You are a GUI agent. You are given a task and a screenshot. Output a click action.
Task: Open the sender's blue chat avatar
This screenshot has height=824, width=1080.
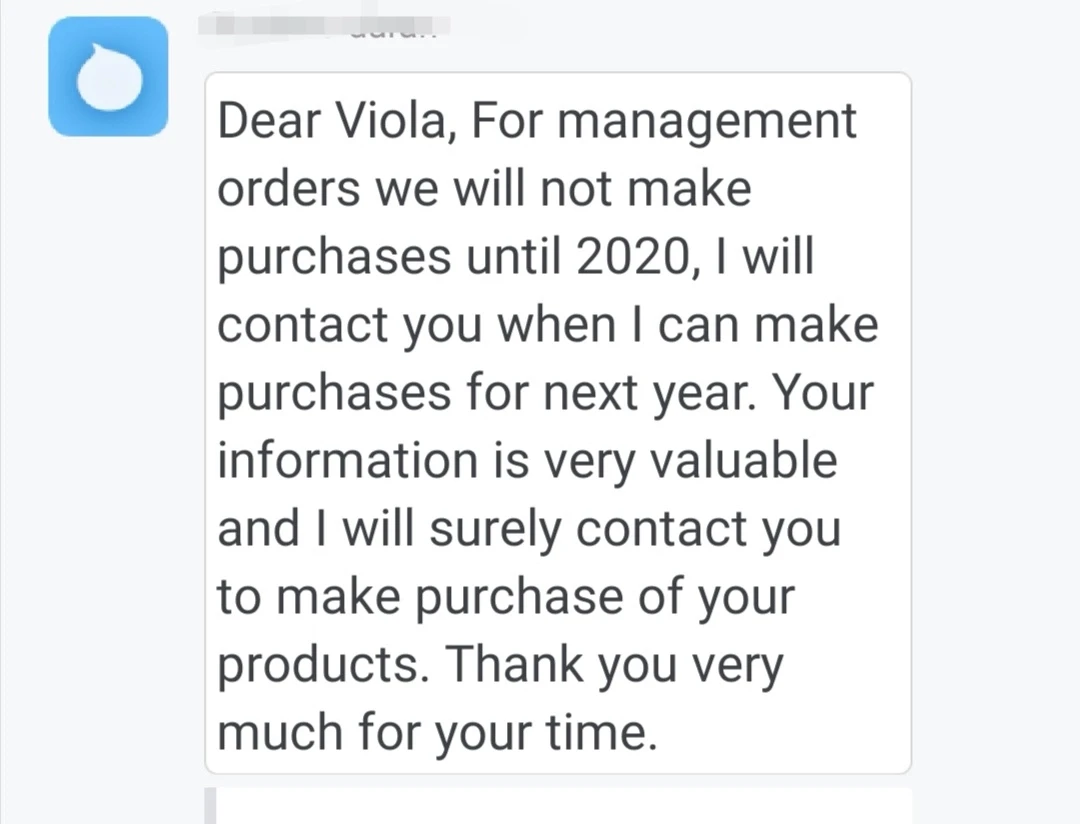pos(108,76)
